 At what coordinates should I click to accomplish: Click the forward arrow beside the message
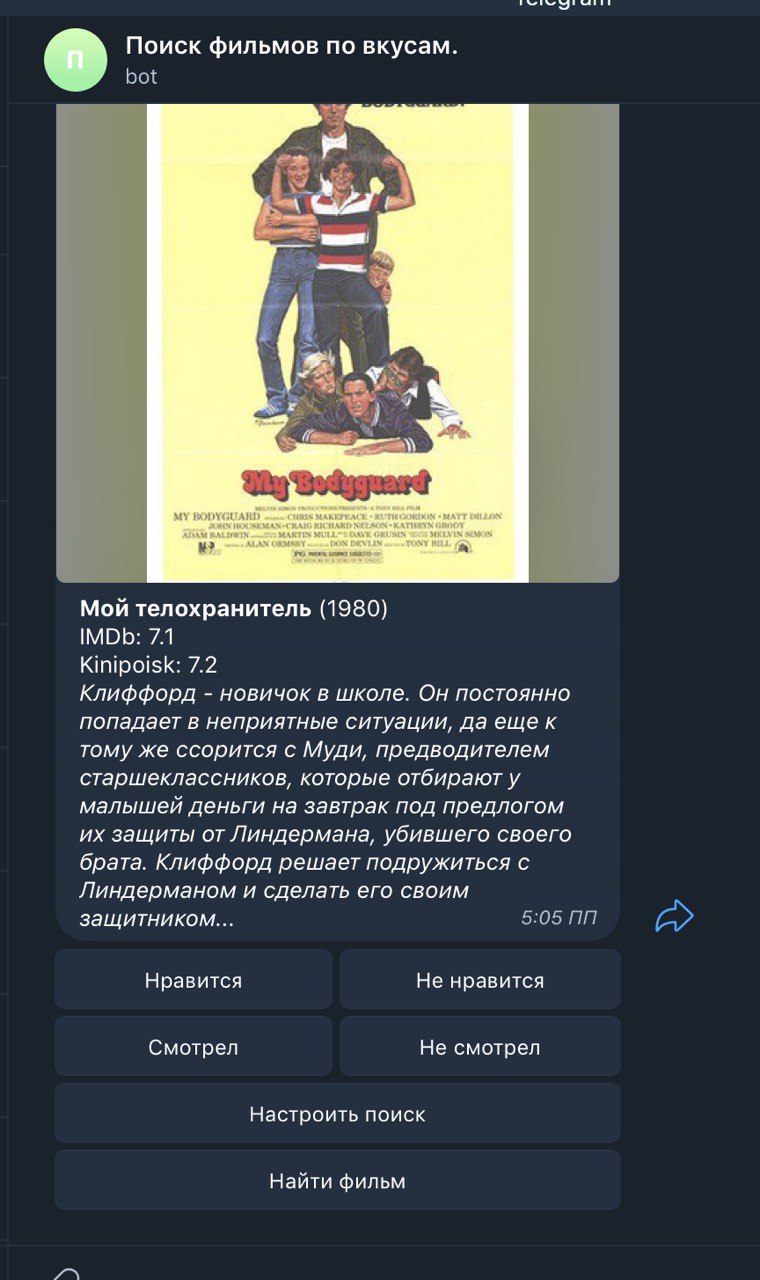pos(675,916)
